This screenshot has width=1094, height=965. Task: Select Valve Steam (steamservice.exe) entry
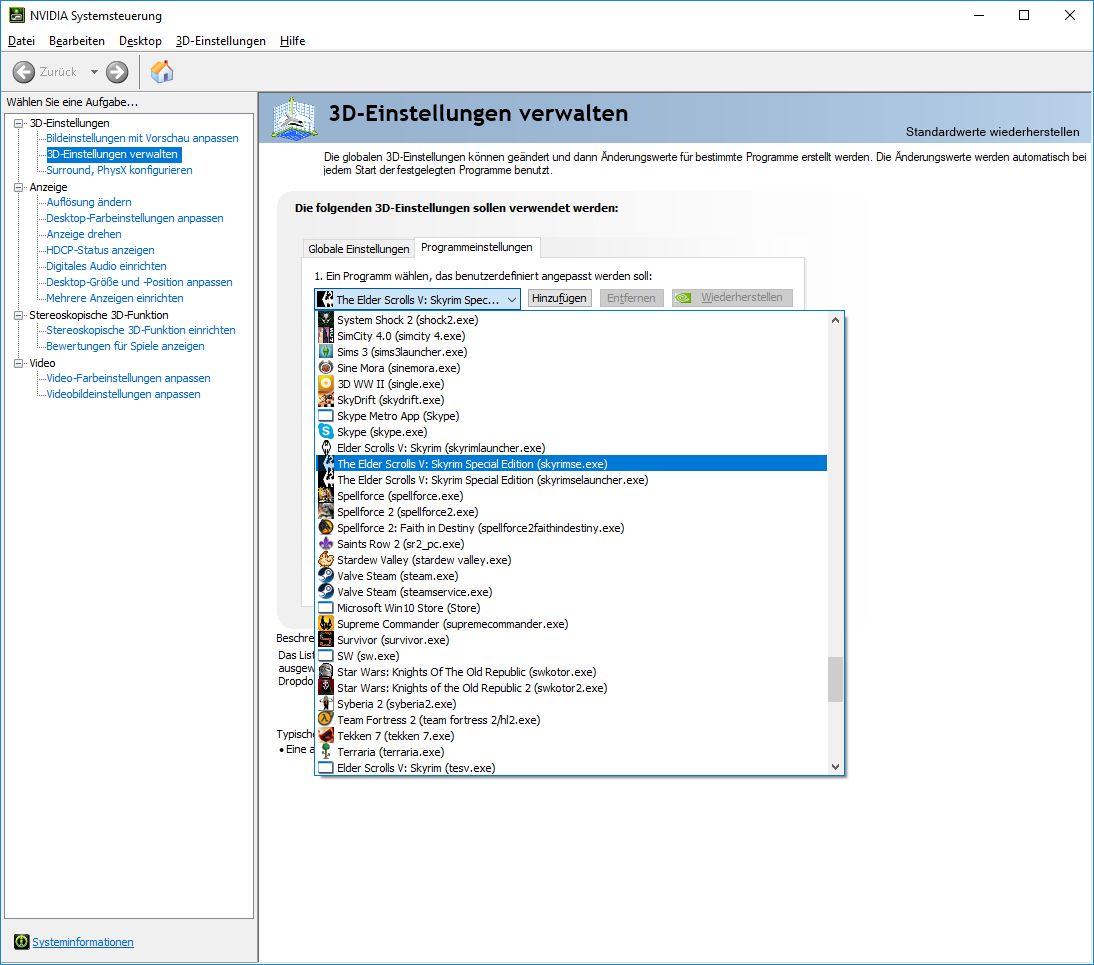[x=572, y=592]
